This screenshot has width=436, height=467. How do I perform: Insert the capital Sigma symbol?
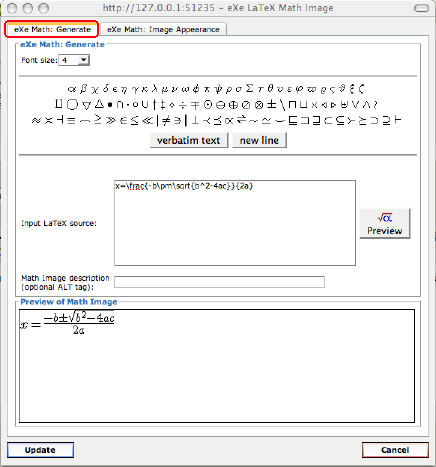tap(249, 88)
